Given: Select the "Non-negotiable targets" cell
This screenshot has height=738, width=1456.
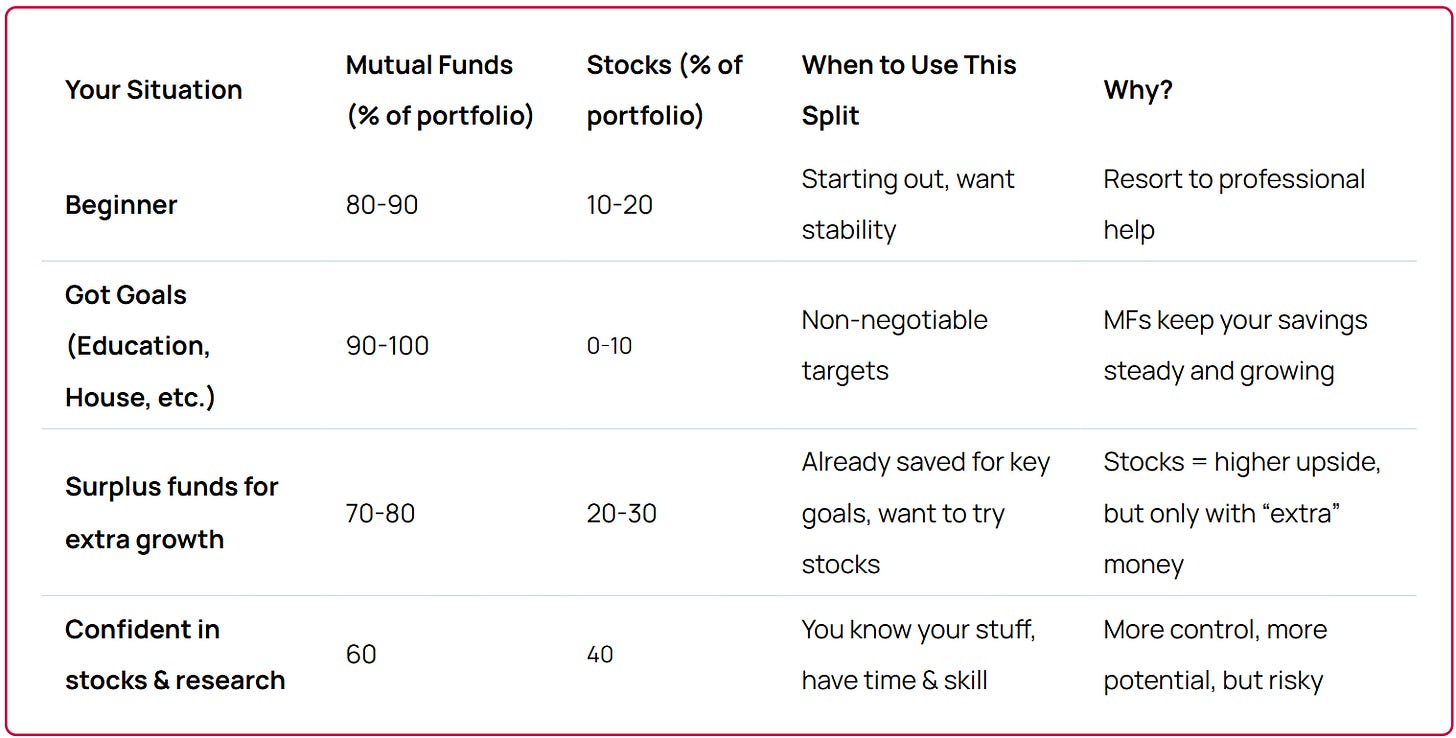Looking at the screenshot, I should coord(894,345).
